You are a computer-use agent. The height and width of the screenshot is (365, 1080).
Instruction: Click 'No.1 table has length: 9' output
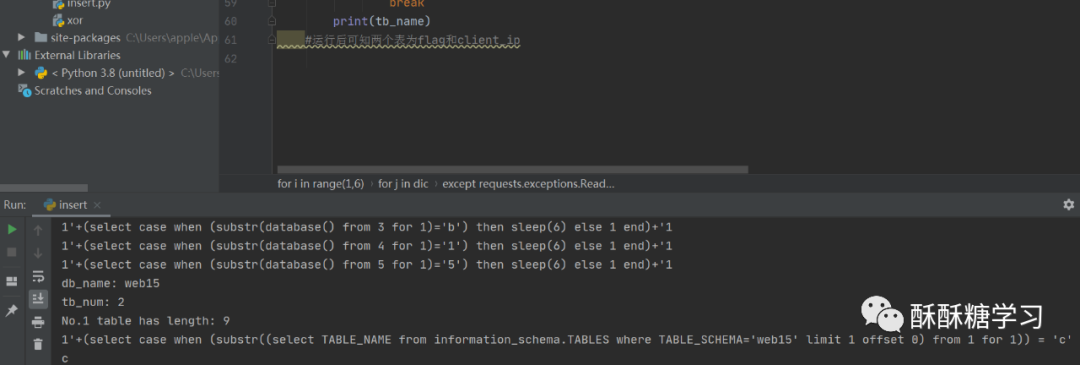tap(145, 321)
